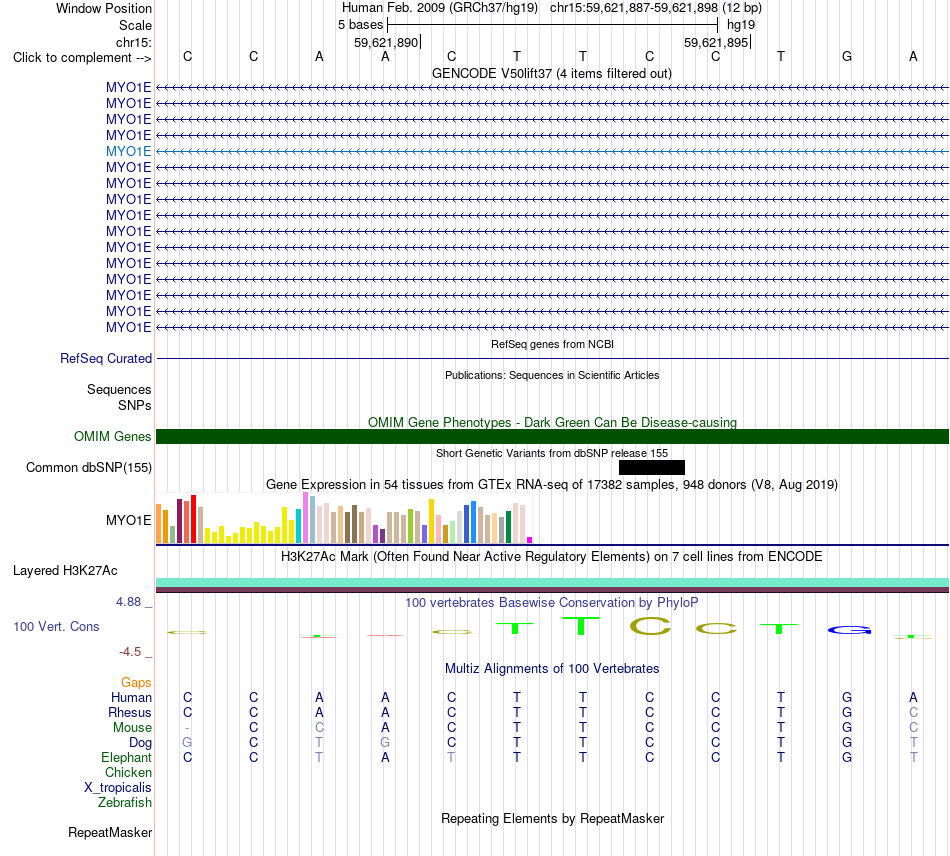950x856 pixels.
Task: Open the RefSeq Curated track label
Action: pyautogui.click(x=106, y=359)
